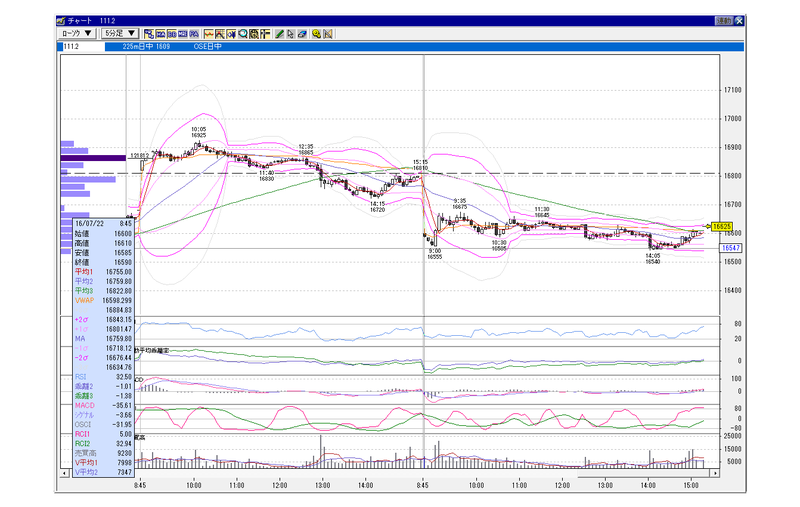This screenshot has height=507, width=800.
Task: Click the scroll left arrow under chart
Action: tap(64, 473)
